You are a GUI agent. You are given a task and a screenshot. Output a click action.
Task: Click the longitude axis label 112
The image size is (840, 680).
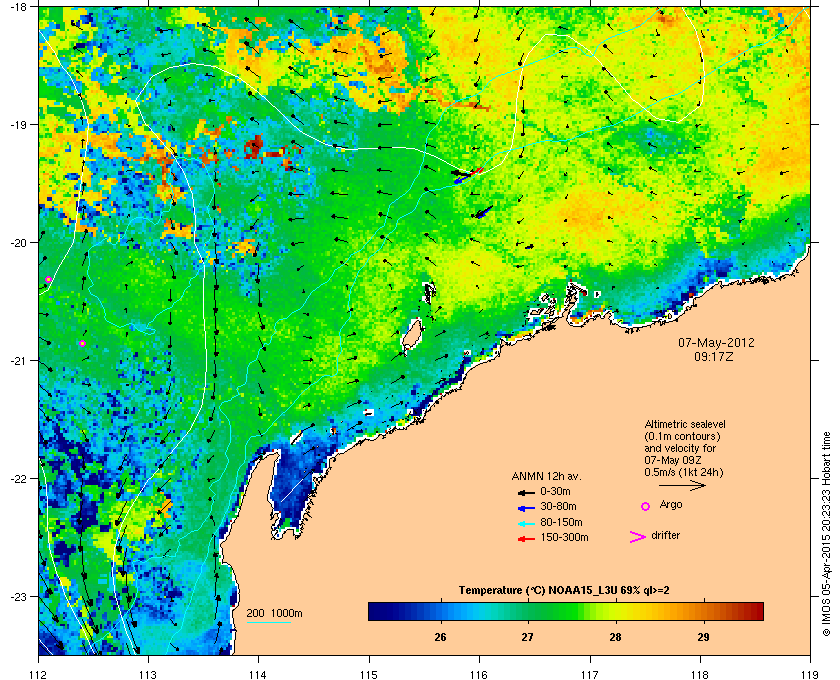click(x=39, y=674)
